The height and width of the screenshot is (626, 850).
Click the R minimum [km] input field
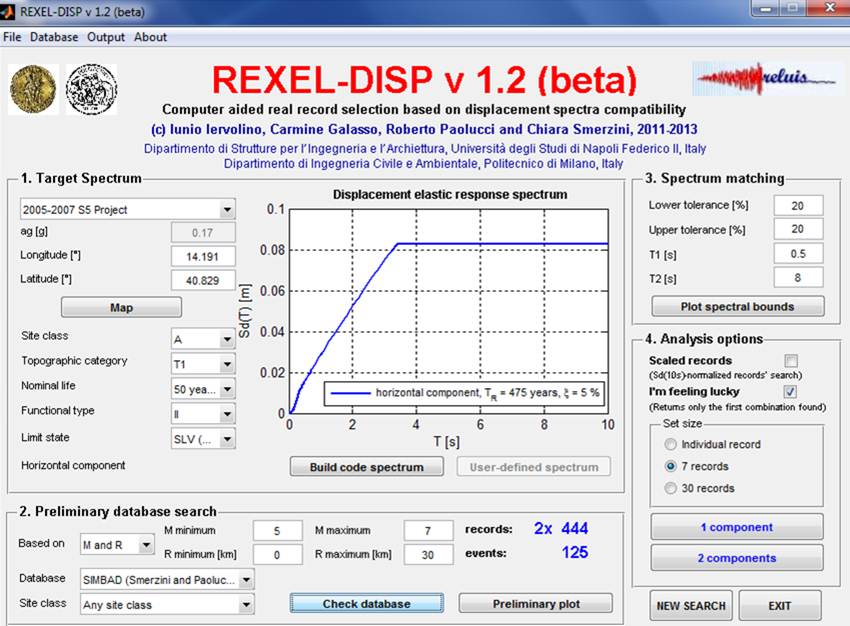(x=277, y=555)
